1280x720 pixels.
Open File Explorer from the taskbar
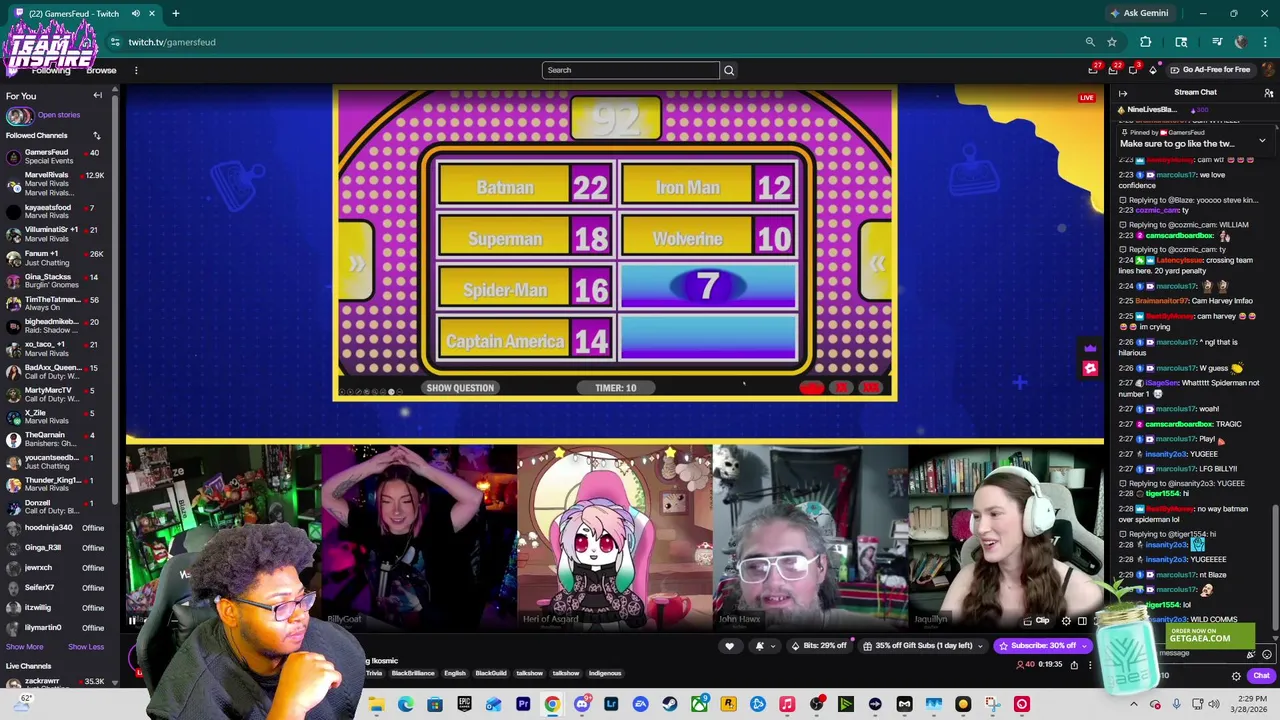point(376,704)
